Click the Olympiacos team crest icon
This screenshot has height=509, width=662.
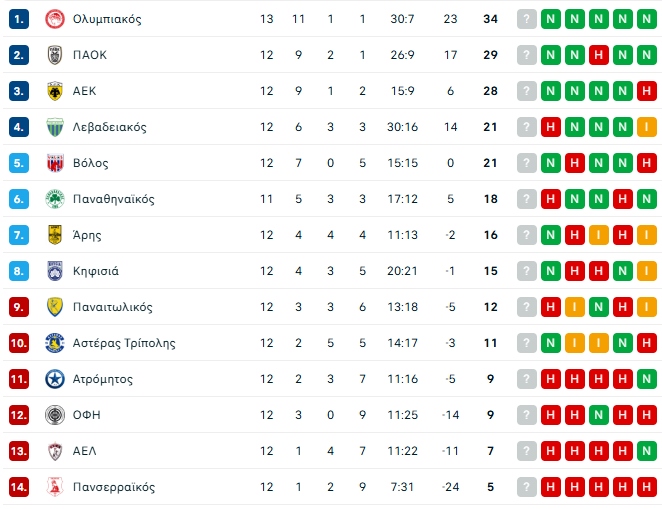coord(55,19)
